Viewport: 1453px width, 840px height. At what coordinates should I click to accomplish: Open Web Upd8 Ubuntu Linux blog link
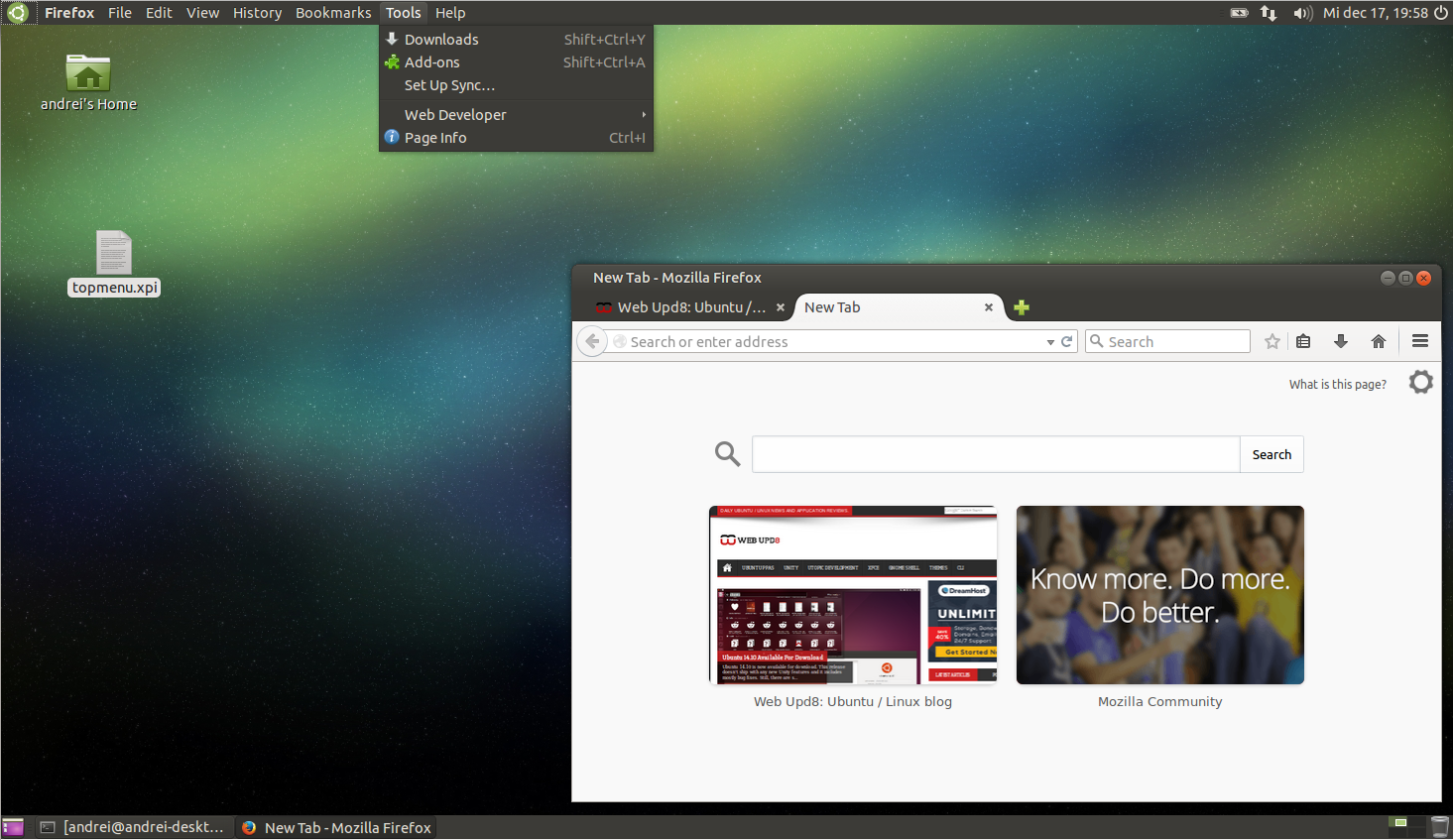[x=853, y=701]
